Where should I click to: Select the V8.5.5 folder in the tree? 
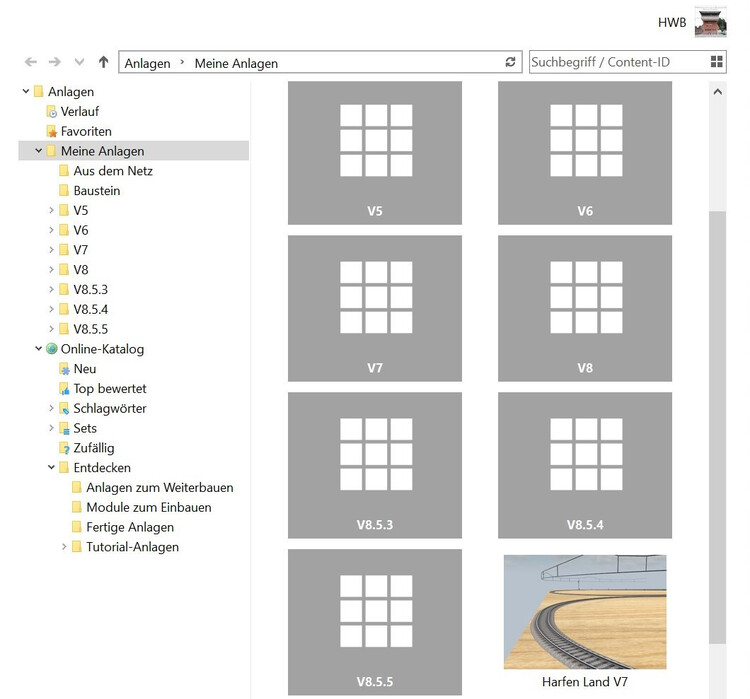[90, 329]
